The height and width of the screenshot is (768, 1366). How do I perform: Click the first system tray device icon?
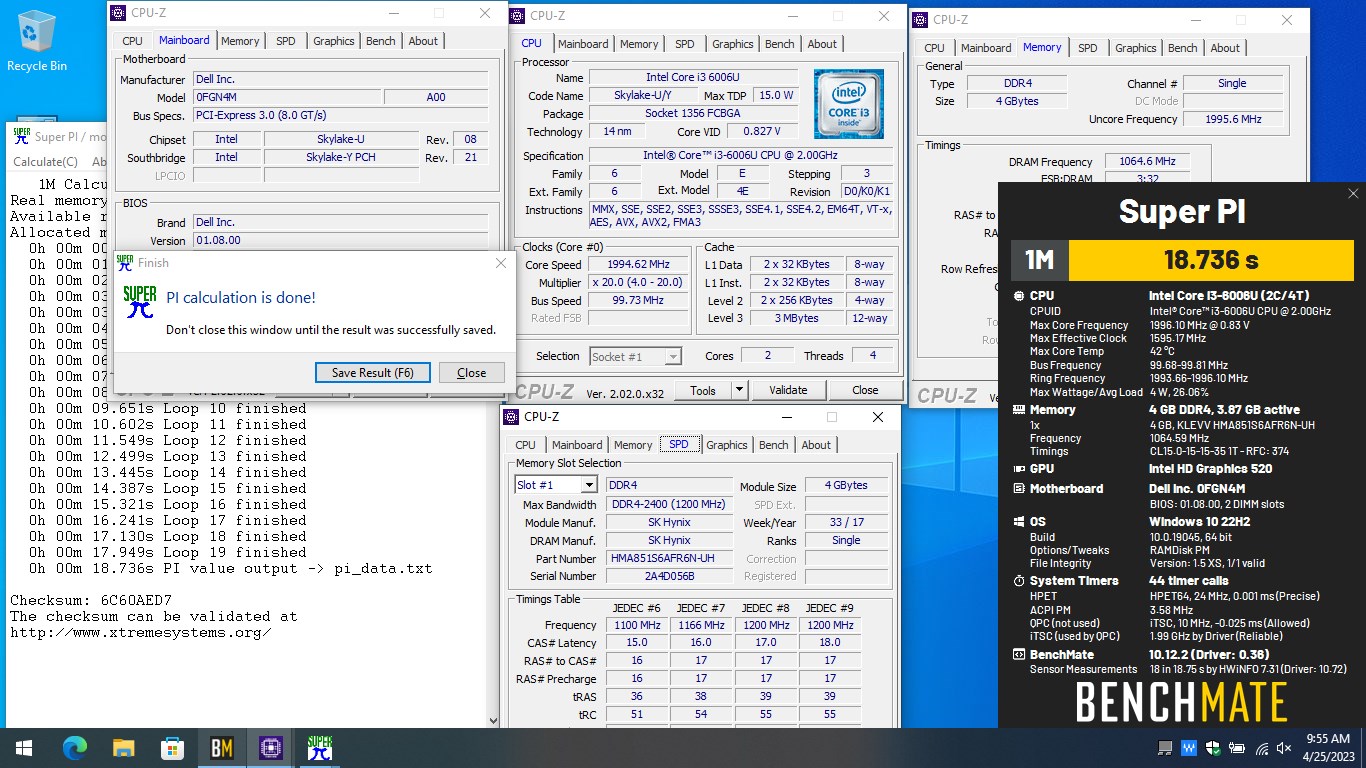tap(1165, 748)
